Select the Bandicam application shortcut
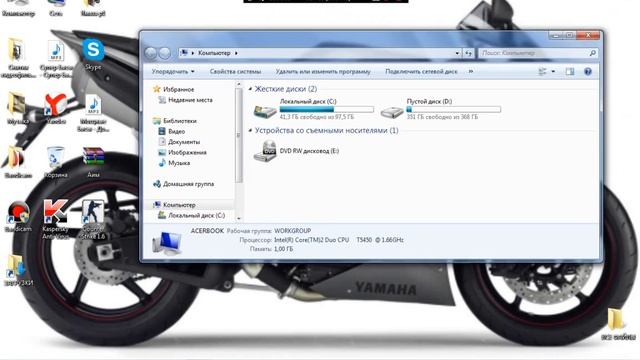The height and width of the screenshot is (360, 640). click(18, 216)
